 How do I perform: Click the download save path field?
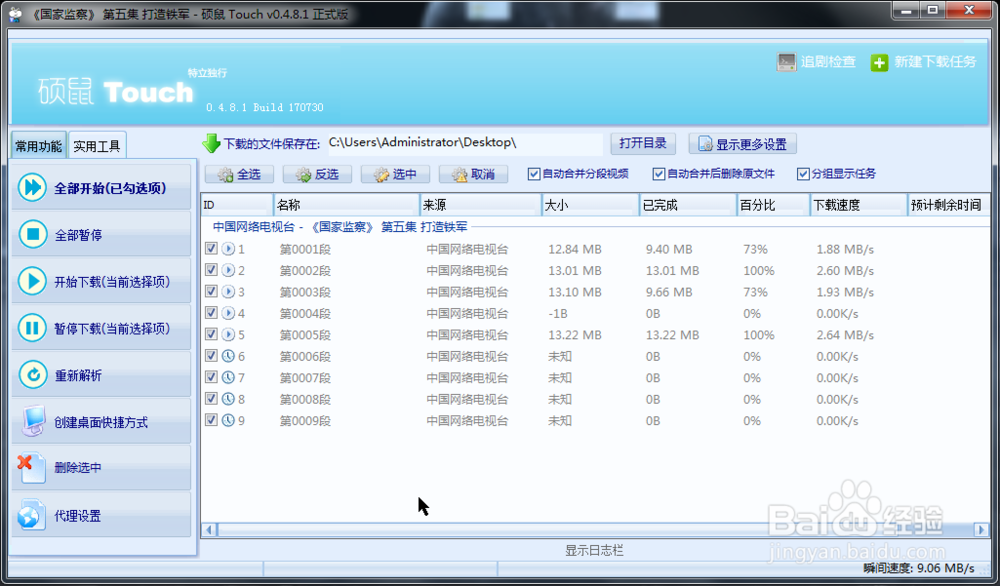465,143
